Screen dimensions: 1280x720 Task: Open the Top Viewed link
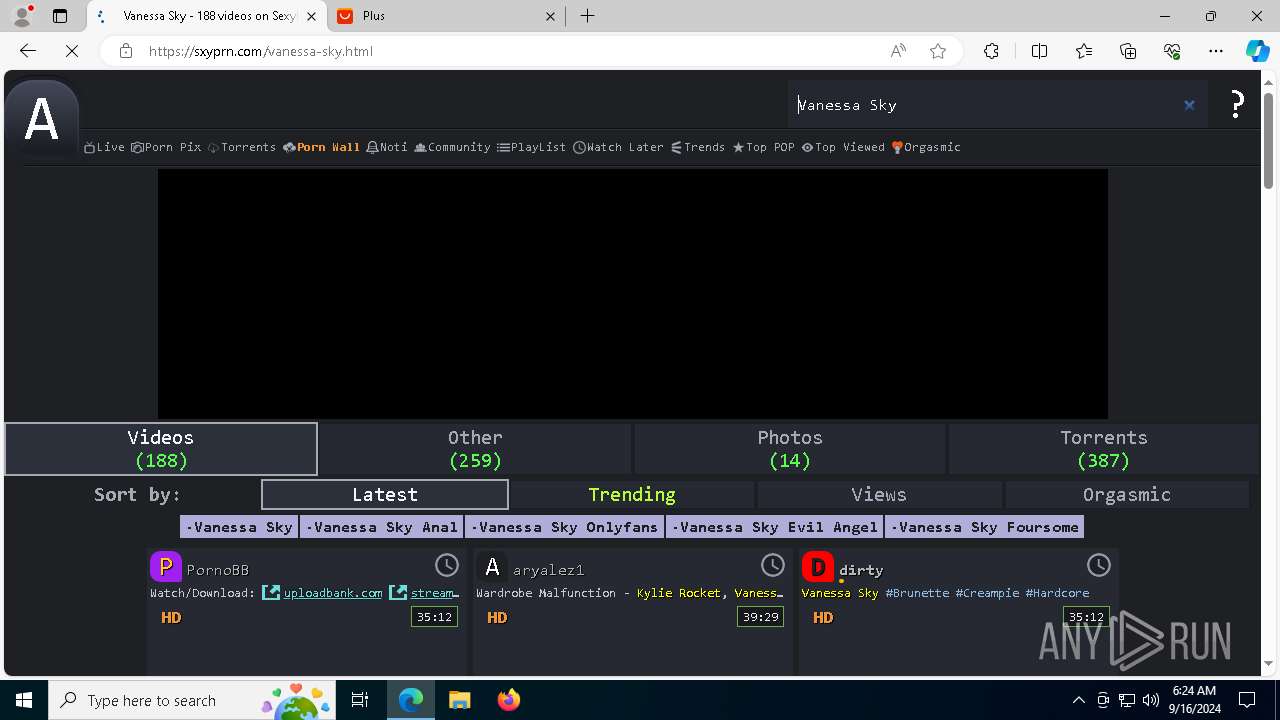tap(843, 147)
